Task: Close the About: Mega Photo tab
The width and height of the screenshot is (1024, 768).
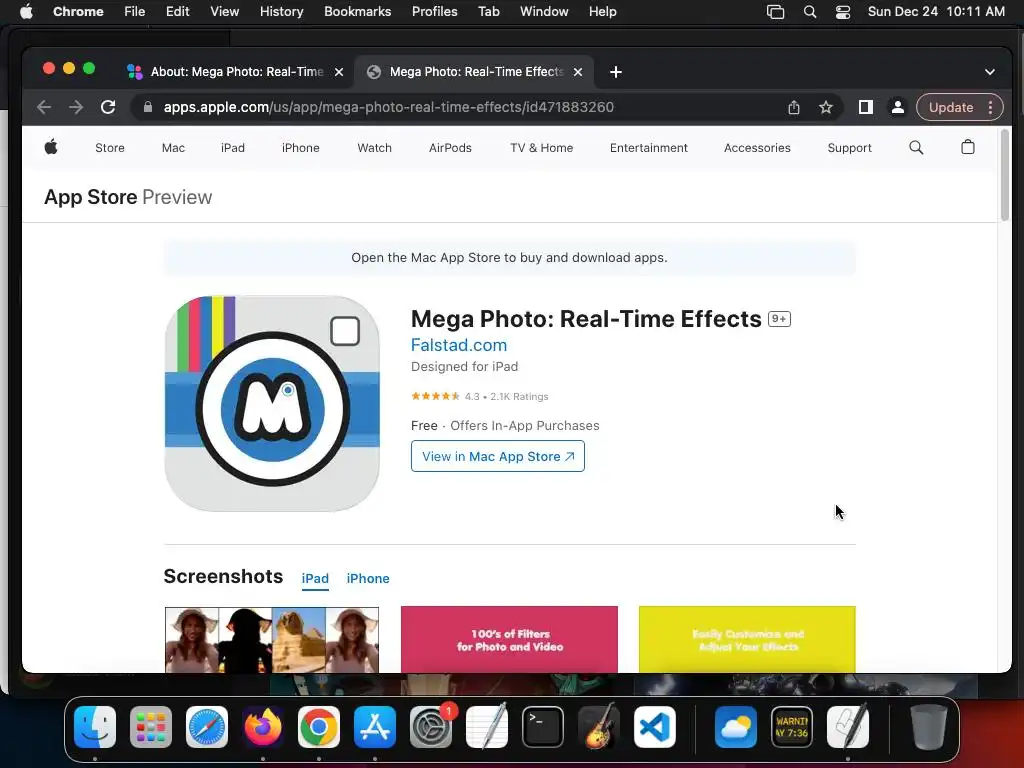Action: pyautogui.click(x=339, y=72)
